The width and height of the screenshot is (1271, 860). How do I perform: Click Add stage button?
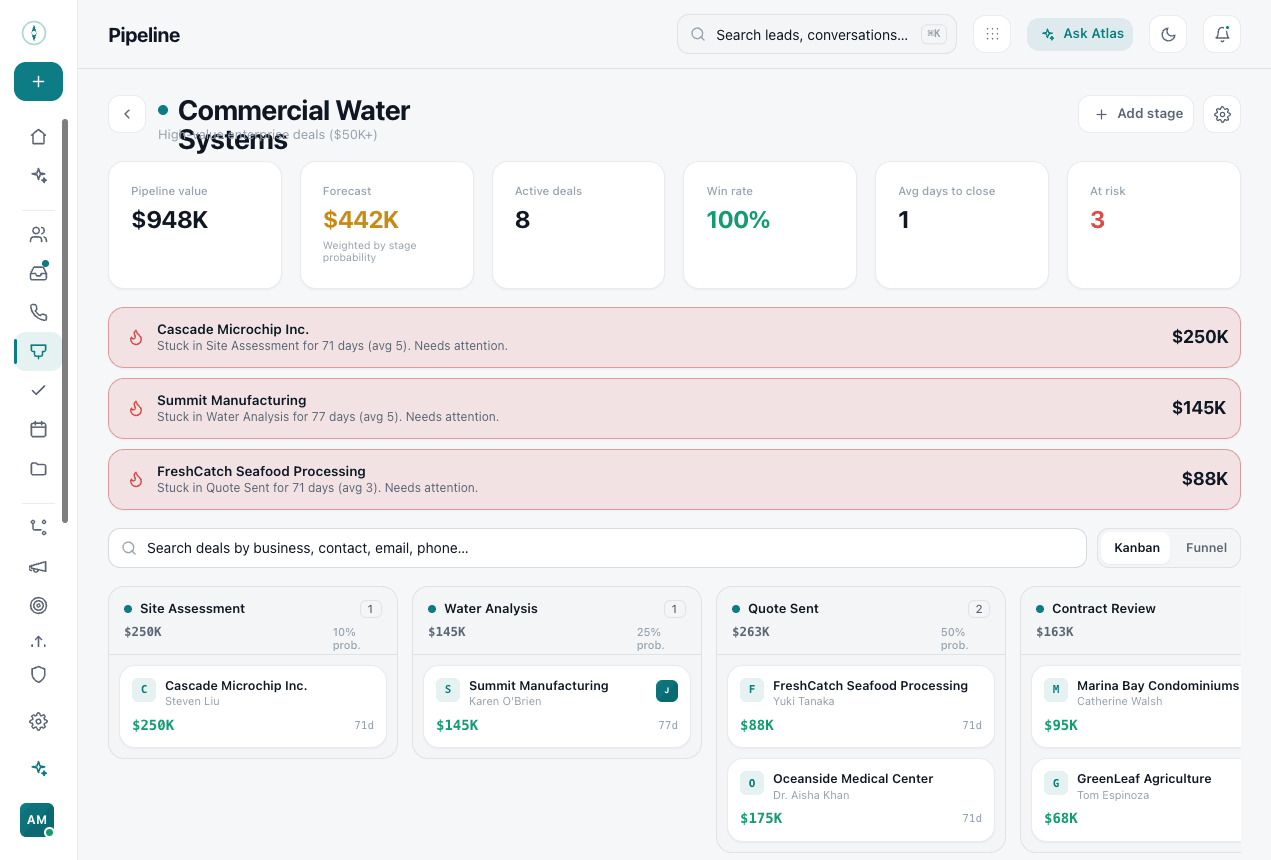(x=1136, y=114)
